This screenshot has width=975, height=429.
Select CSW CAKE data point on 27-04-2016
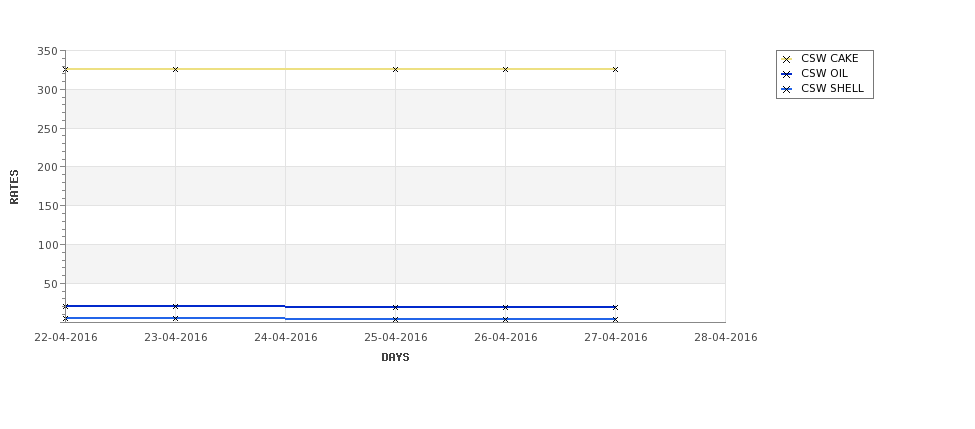coord(616,70)
